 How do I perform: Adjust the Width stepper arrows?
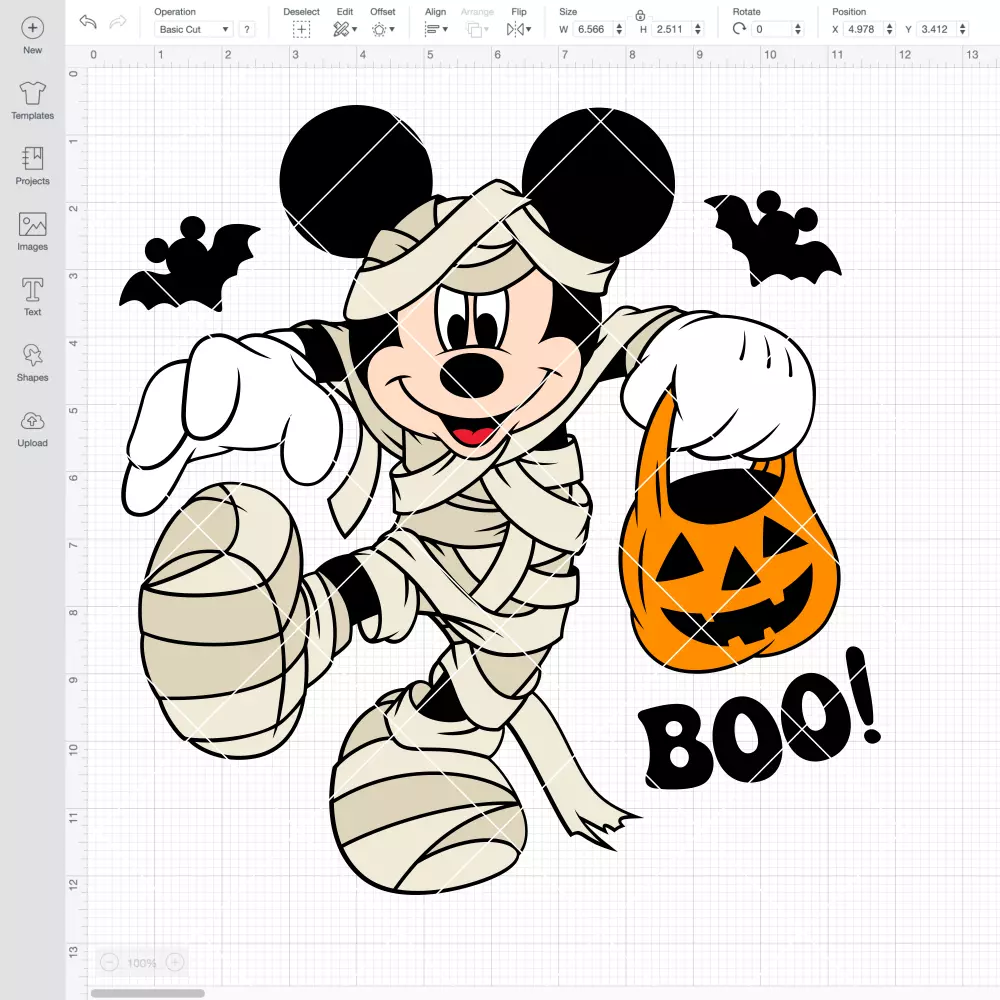click(x=619, y=29)
